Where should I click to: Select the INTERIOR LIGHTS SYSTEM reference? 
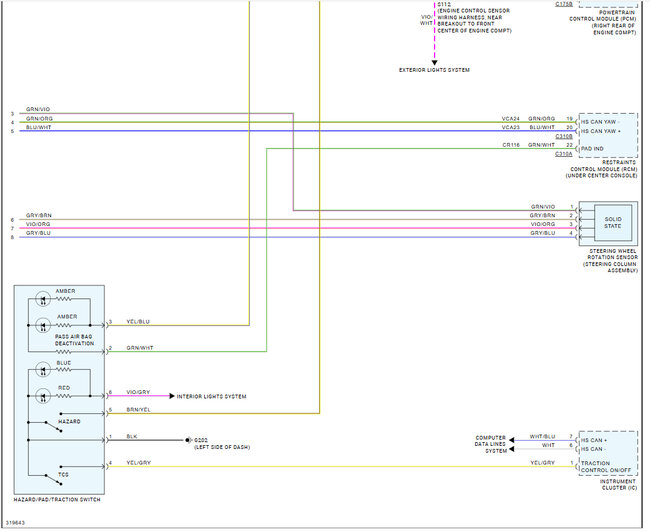pos(211,396)
